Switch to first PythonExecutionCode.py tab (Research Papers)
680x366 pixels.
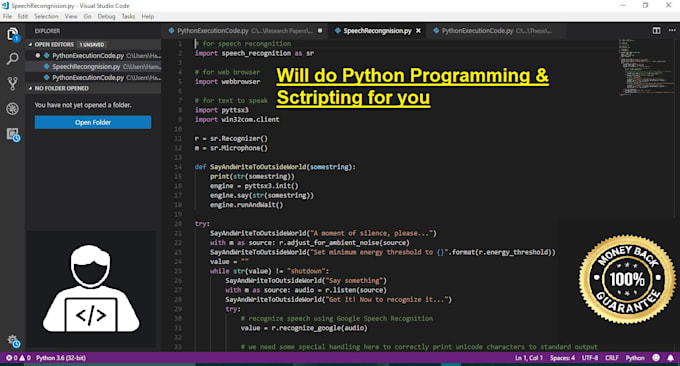tap(245, 31)
